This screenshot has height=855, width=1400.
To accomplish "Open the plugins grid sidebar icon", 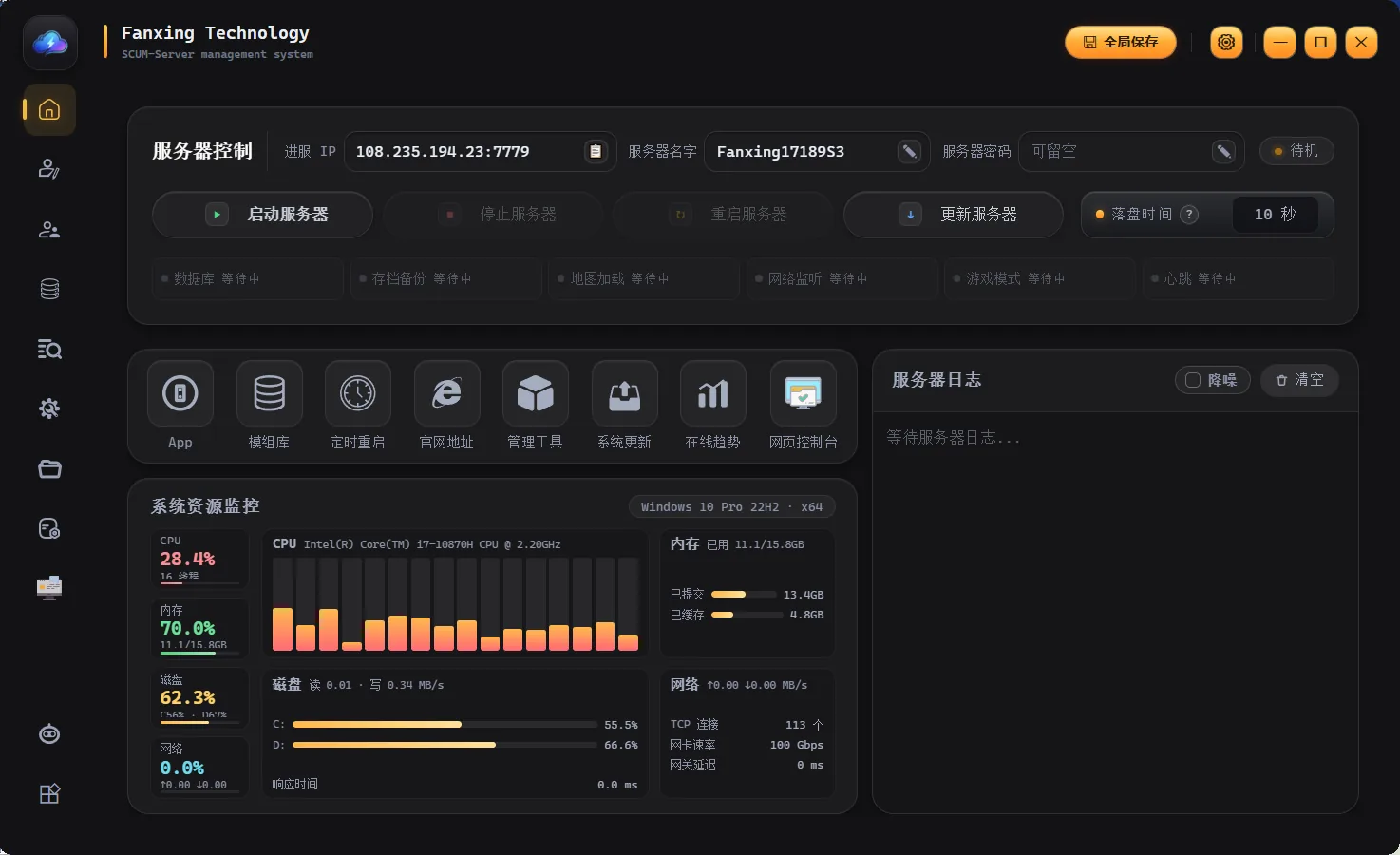I will point(49,793).
